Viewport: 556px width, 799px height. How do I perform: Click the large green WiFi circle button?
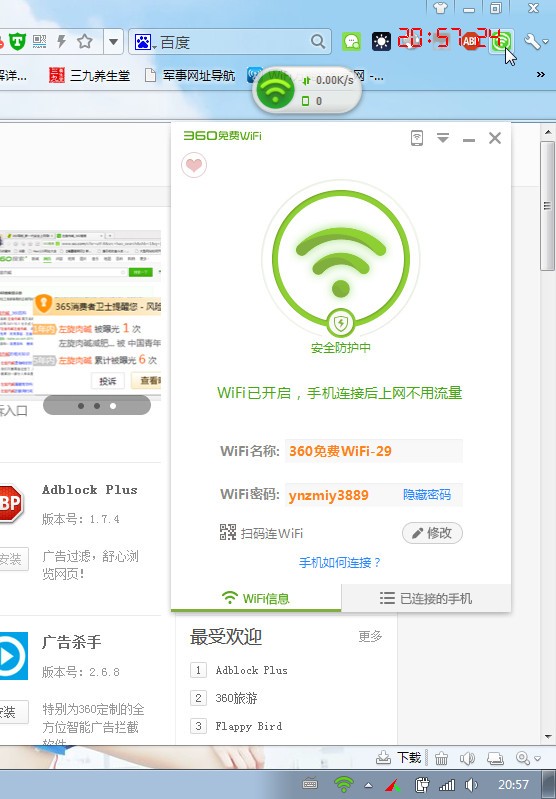(x=340, y=259)
